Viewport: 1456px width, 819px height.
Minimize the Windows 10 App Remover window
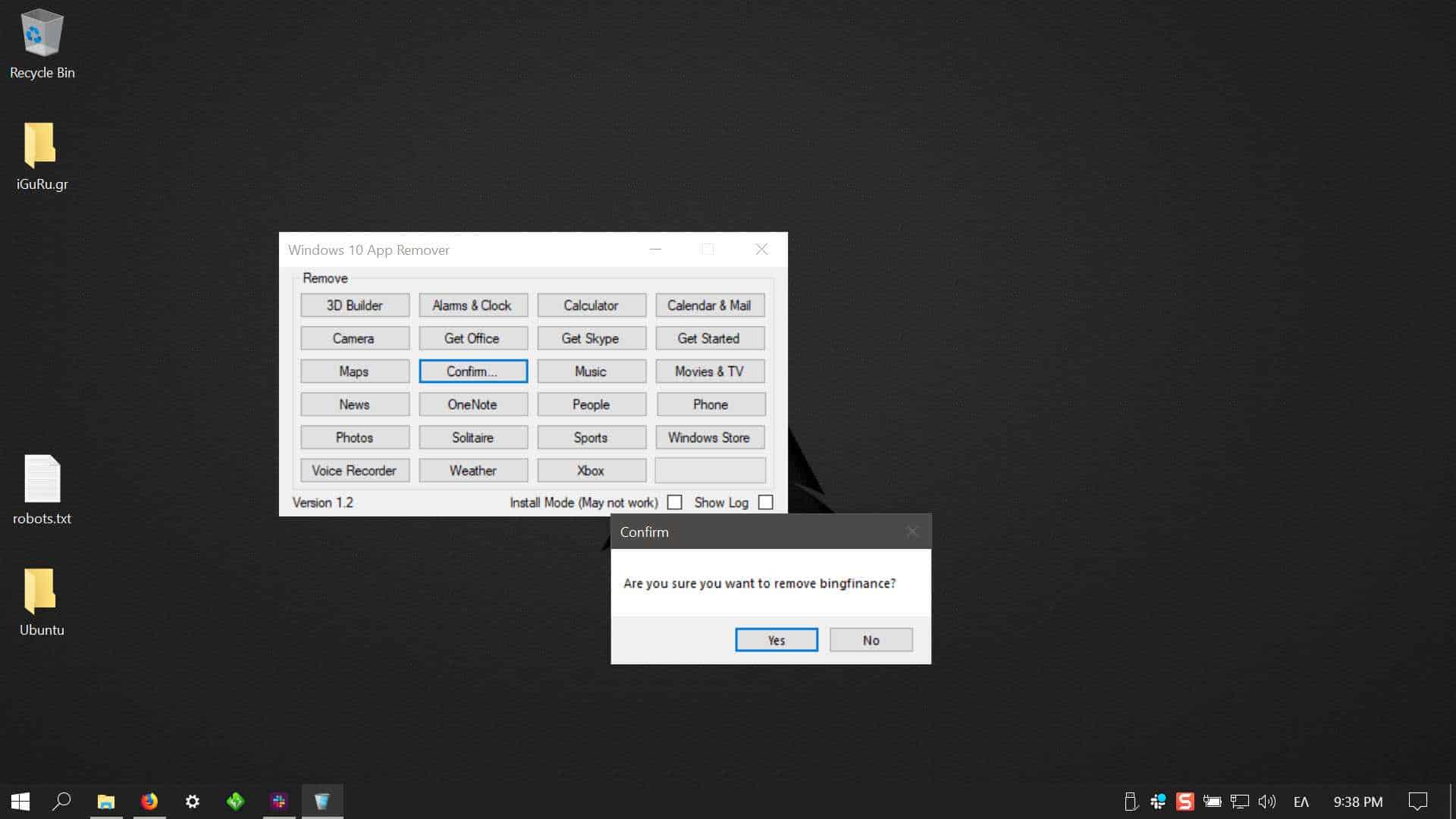point(655,249)
